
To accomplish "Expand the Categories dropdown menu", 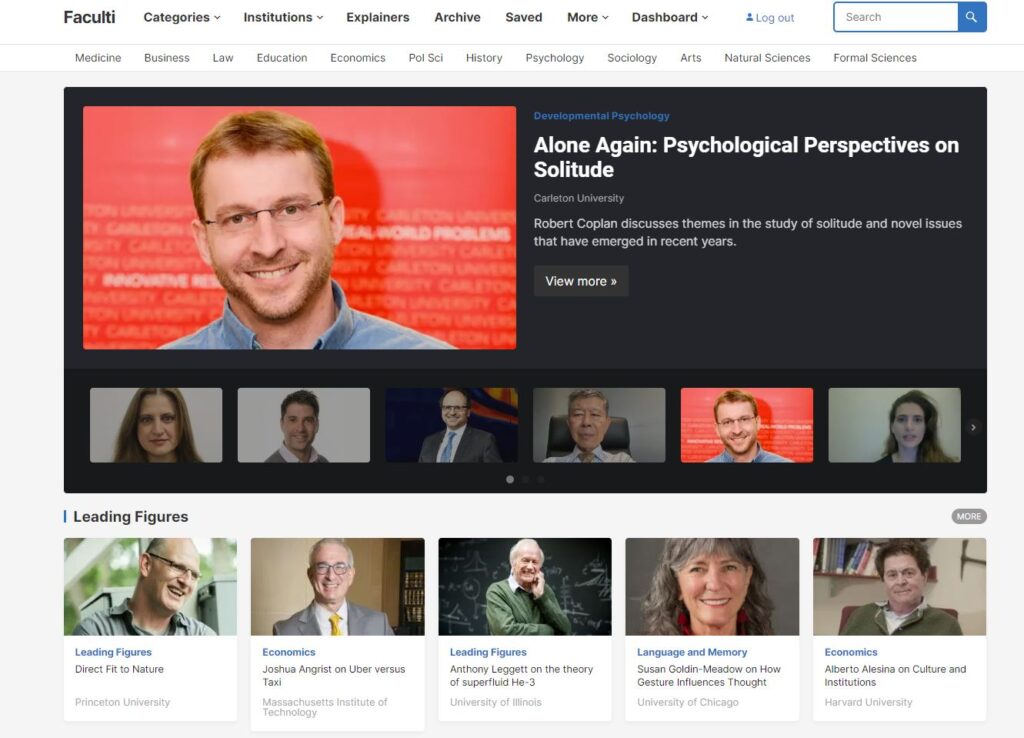I will [181, 17].
